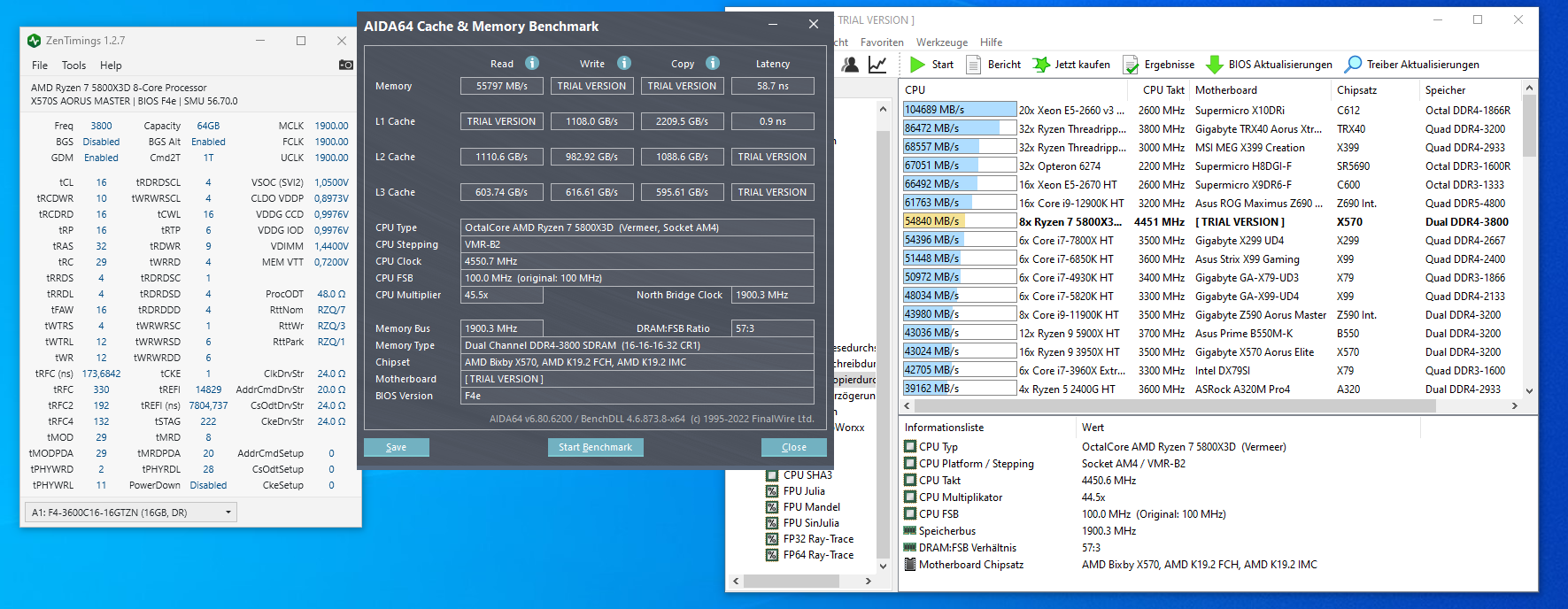This screenshot has height=609, width=1568.
Task: Select the 104689 MB/s Xeon E5-2660 result row
Action: pos(1211,110)
